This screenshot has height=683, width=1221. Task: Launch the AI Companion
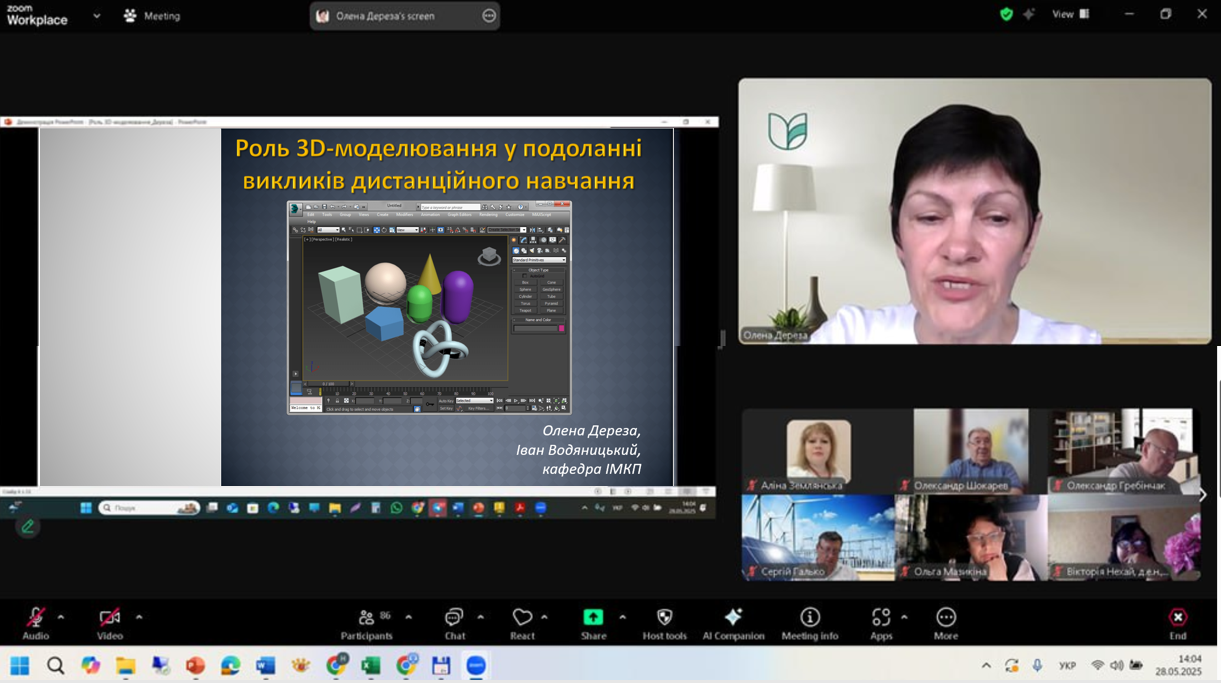click(733, 623)
